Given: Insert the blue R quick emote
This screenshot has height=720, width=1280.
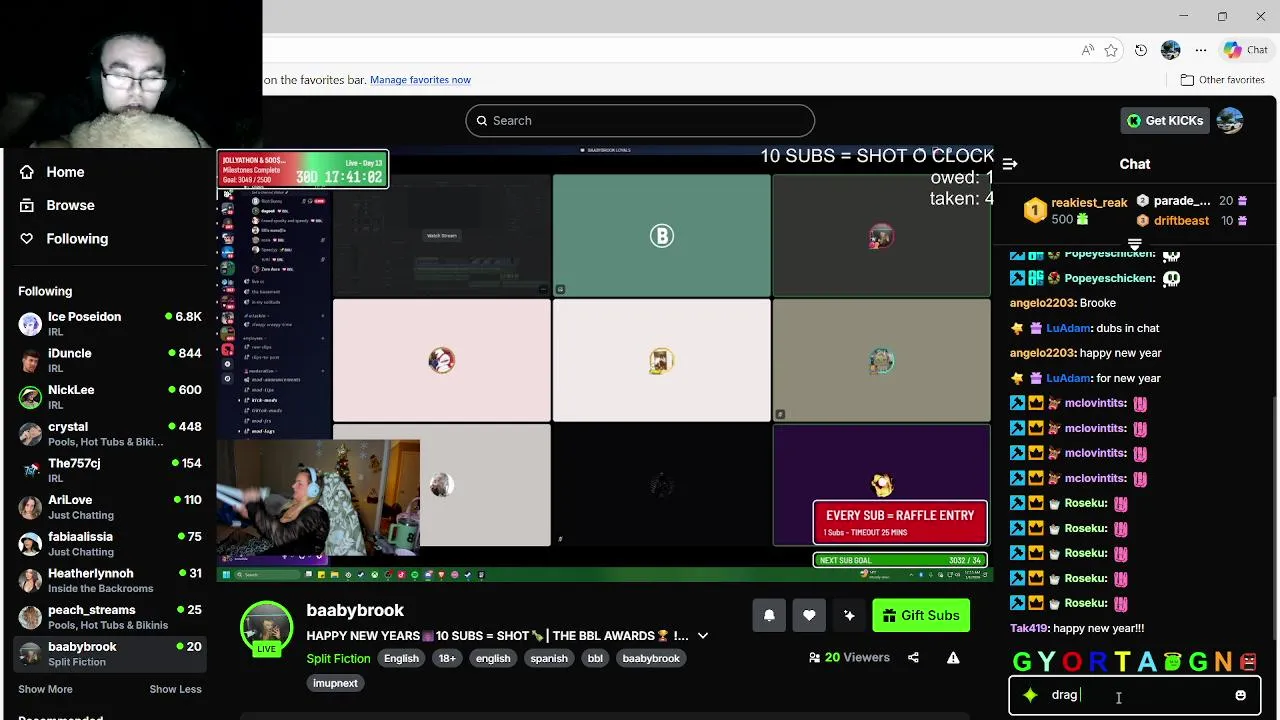Looking at the screenshot, I should coord(1097,661).
